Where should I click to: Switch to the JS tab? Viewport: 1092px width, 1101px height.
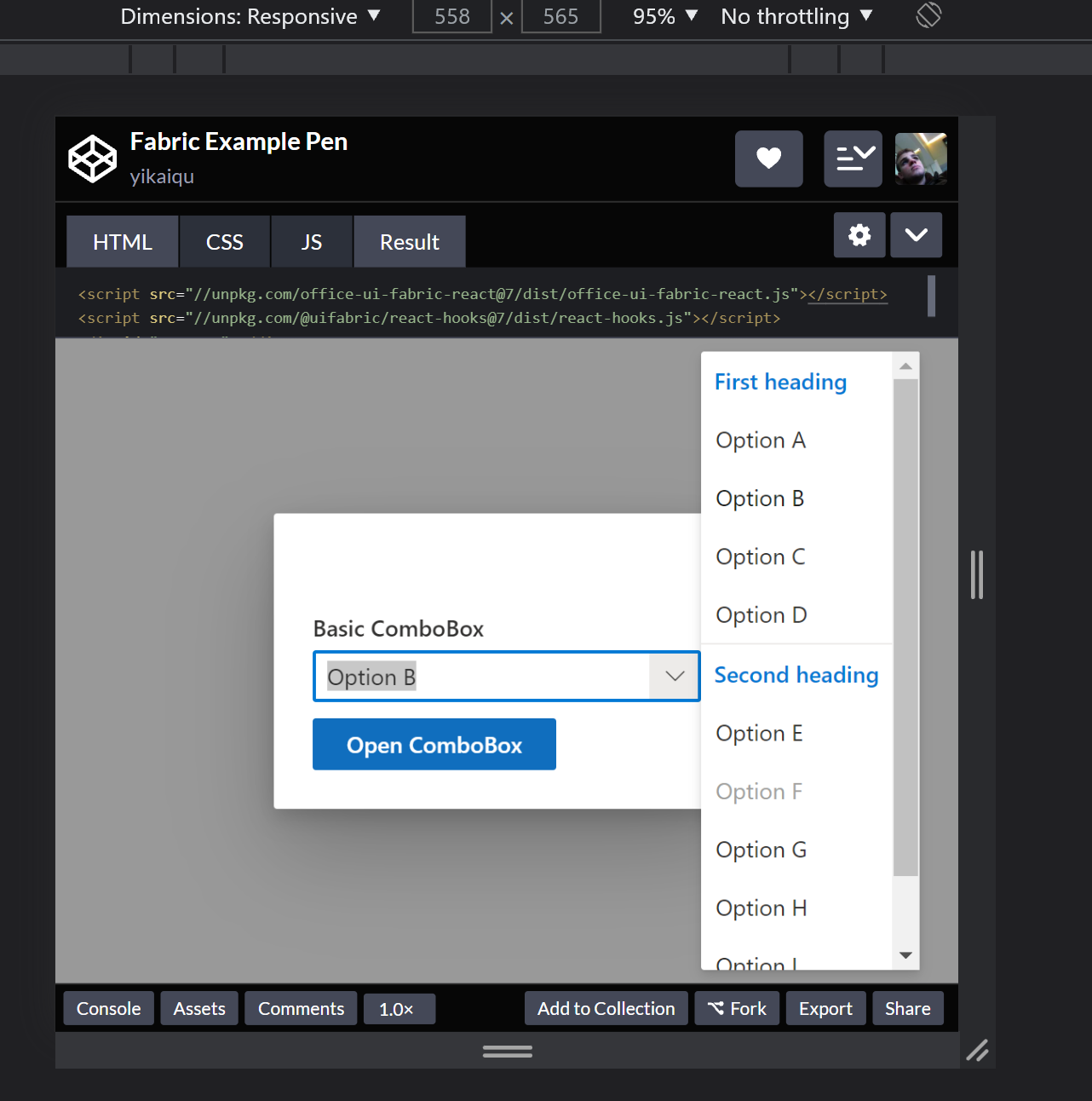pos(311,241)
